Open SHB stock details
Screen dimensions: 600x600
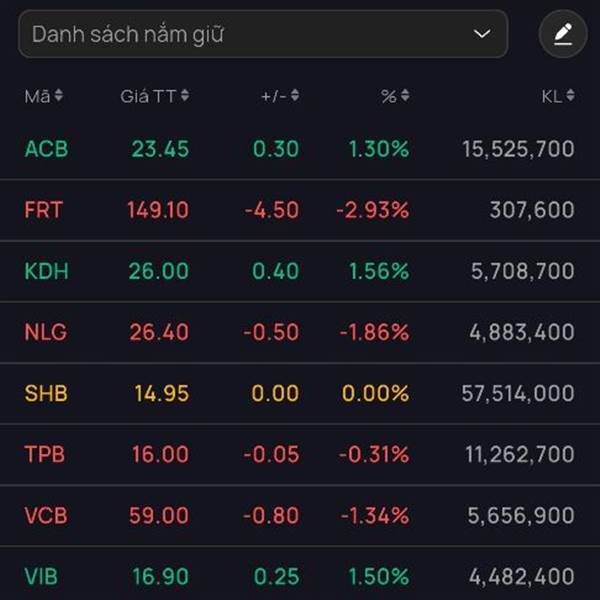[300, 393]
